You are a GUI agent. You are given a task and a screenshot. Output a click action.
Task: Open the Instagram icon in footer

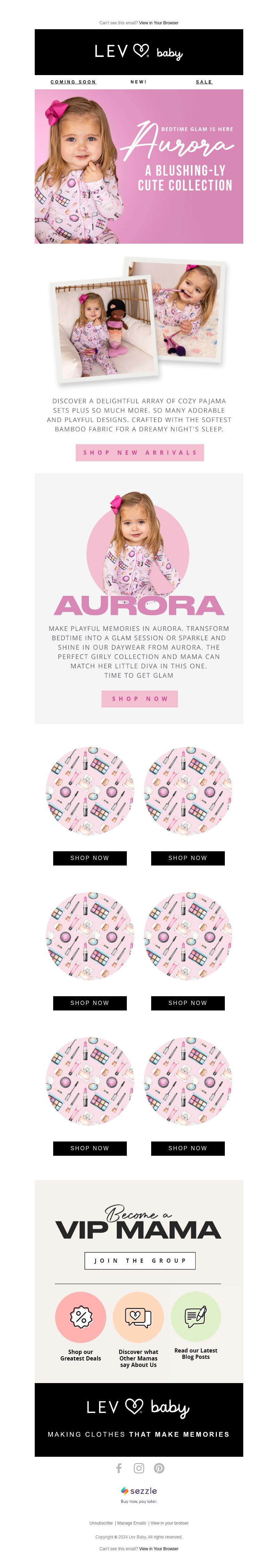(139, 1468)
